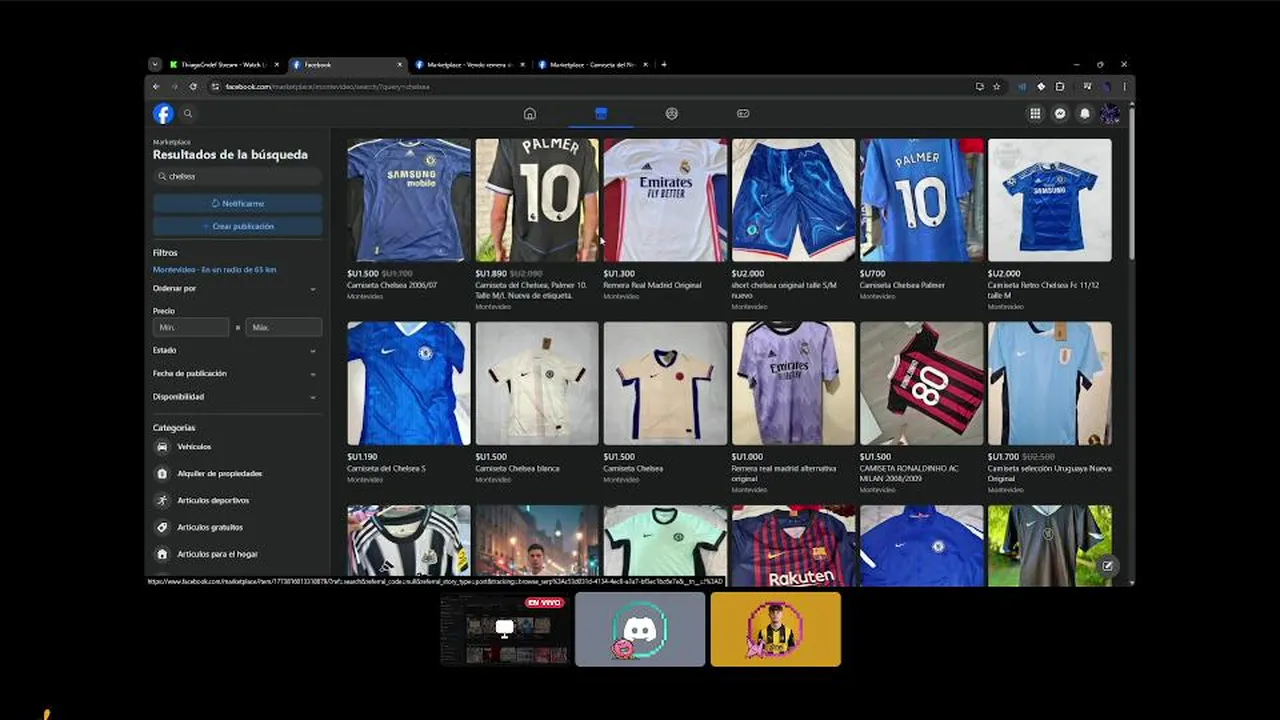Viewport: 1280px width, 720px height.
Task: Click the Mín. price field
Action: [191, 327]
